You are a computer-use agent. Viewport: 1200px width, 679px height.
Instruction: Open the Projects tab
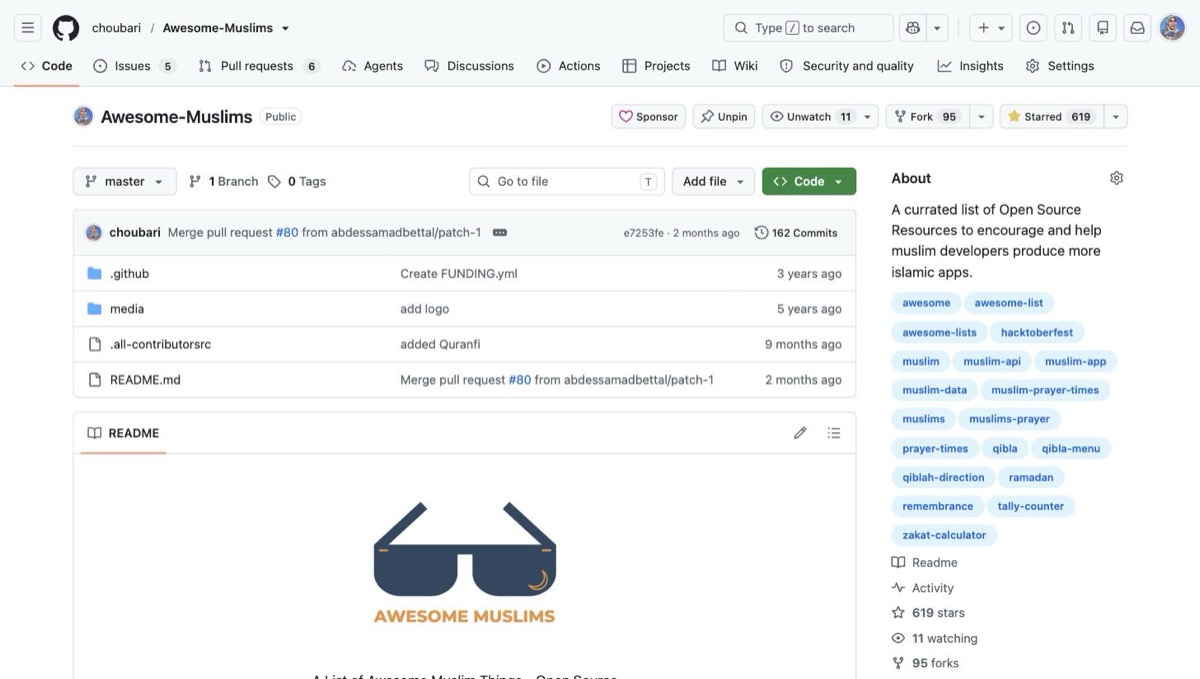656,66
